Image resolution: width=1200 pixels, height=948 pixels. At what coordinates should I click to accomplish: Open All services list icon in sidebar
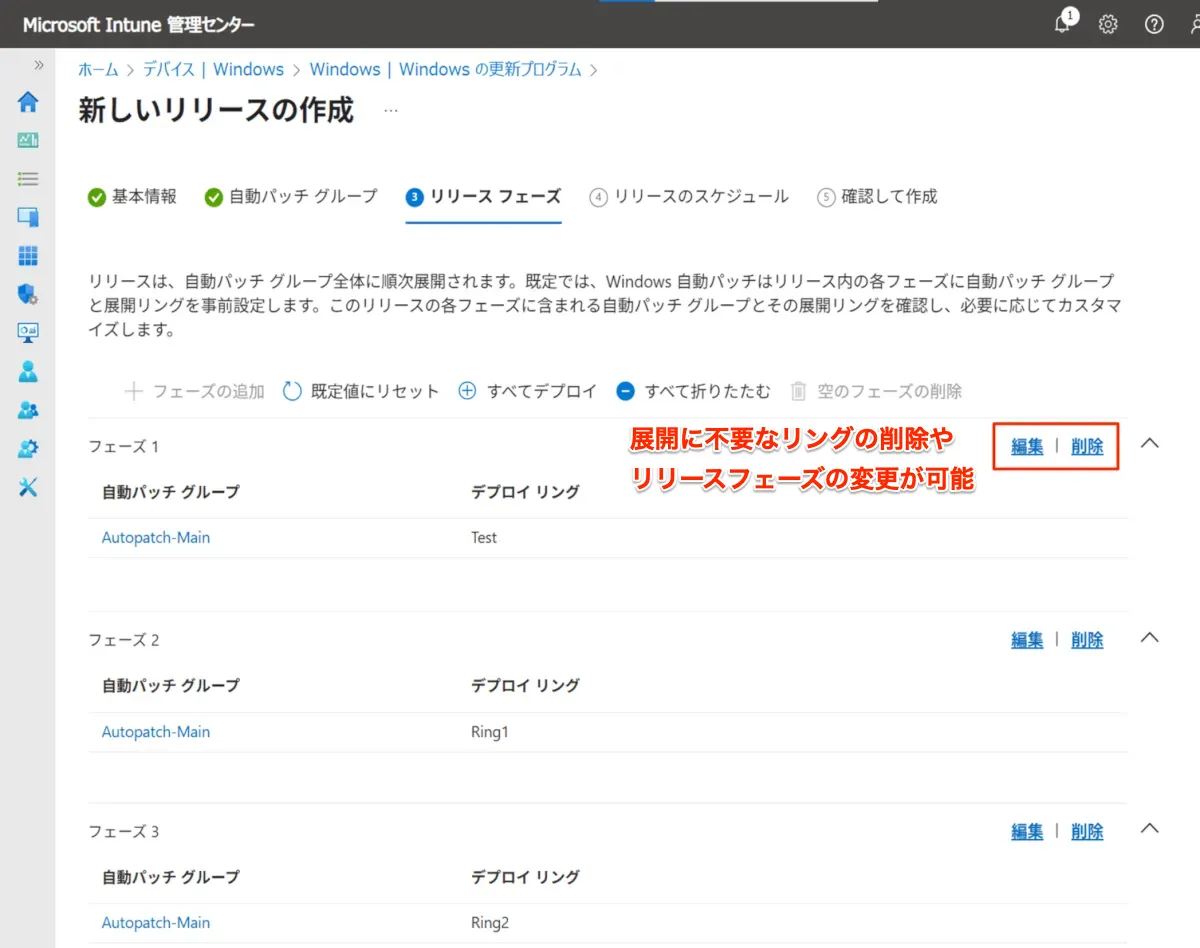(x=28, y=179)
